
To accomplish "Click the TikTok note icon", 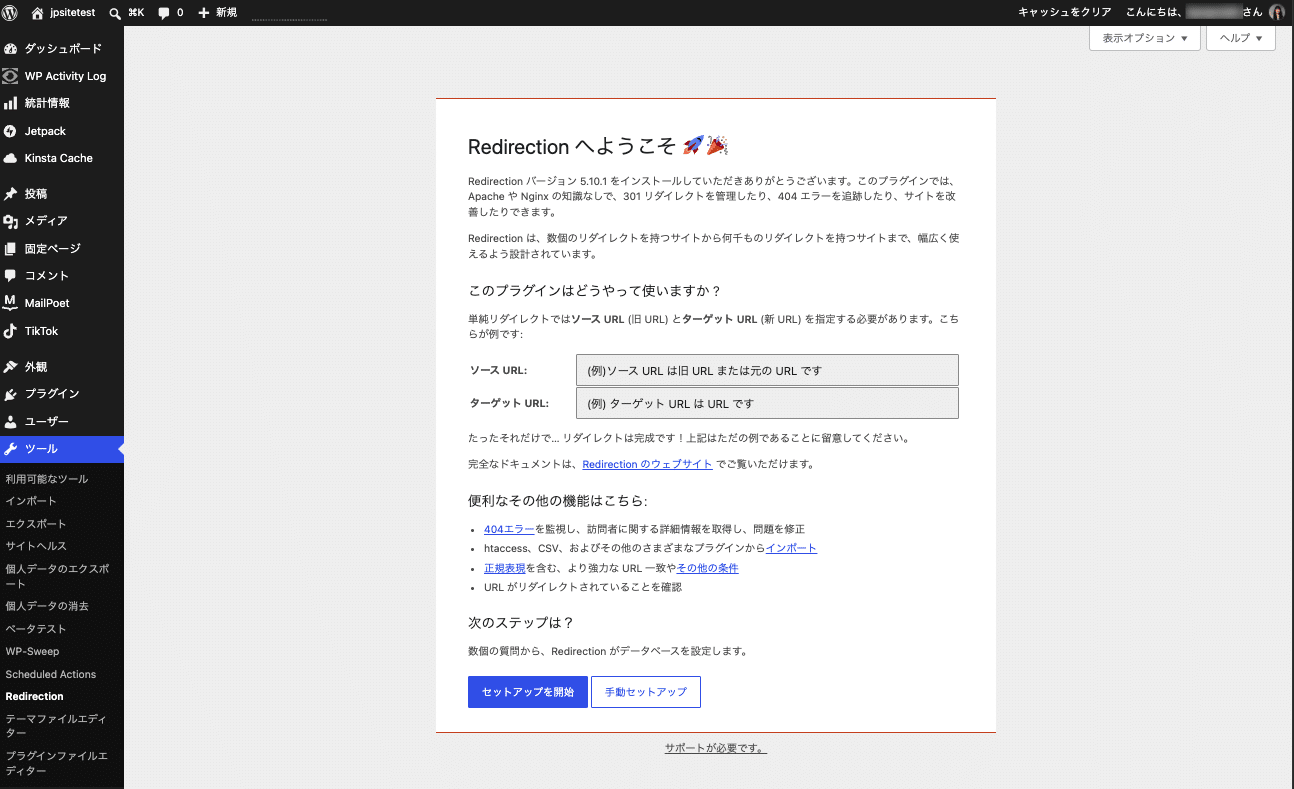I will (11, 331).
